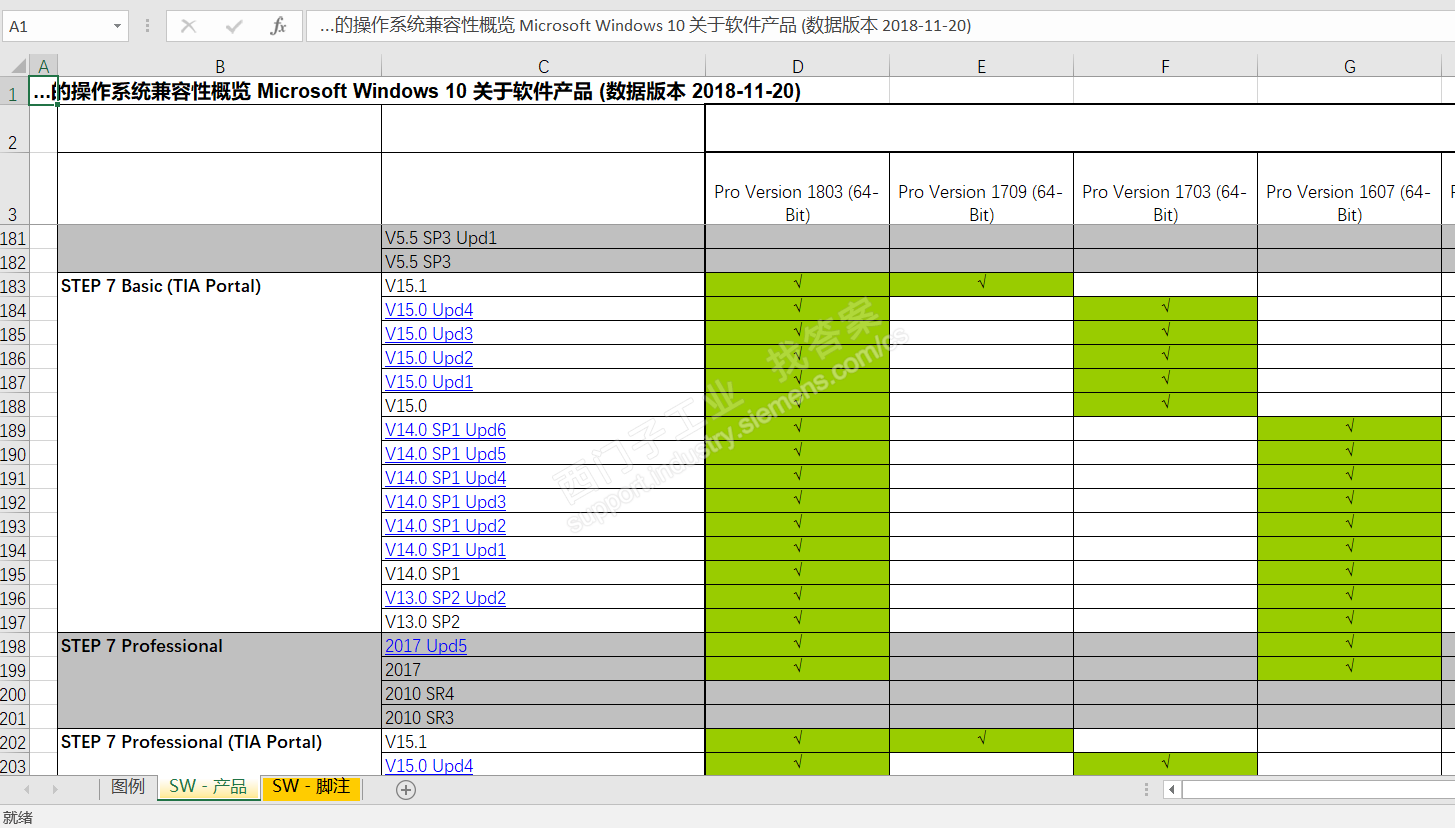This screenshot has width=1455, height=828.
Task: Open the V15.0 Upd3 link
Action: pyautogui.click(x=429, y=334)
